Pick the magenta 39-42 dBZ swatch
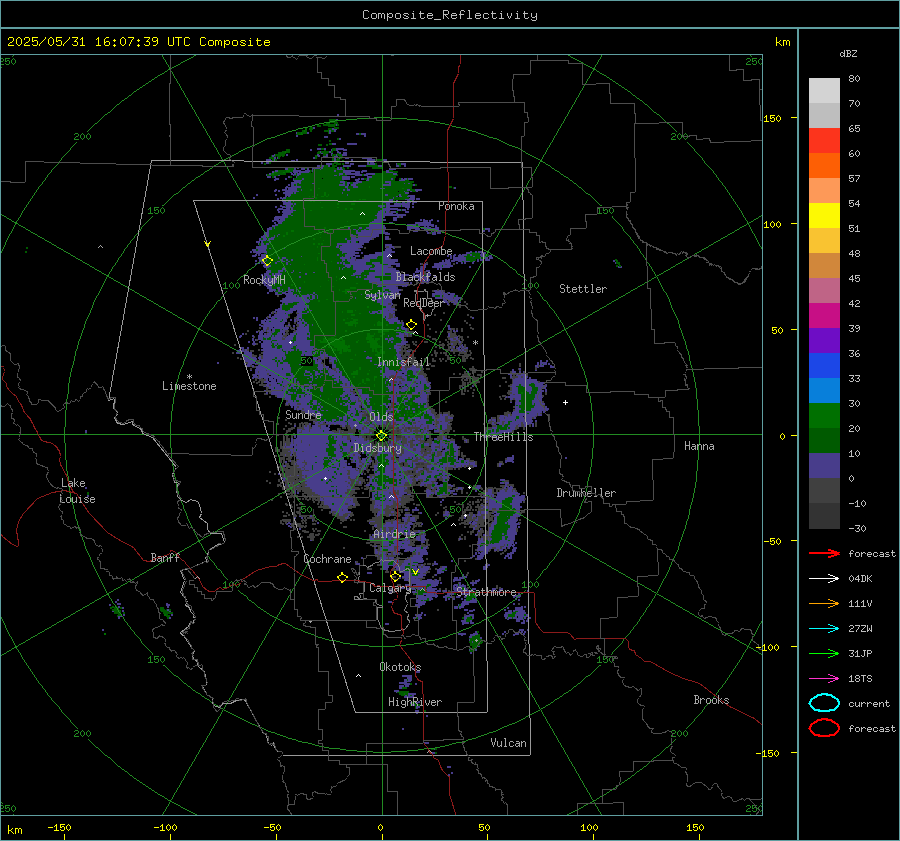 click(824, 315)
